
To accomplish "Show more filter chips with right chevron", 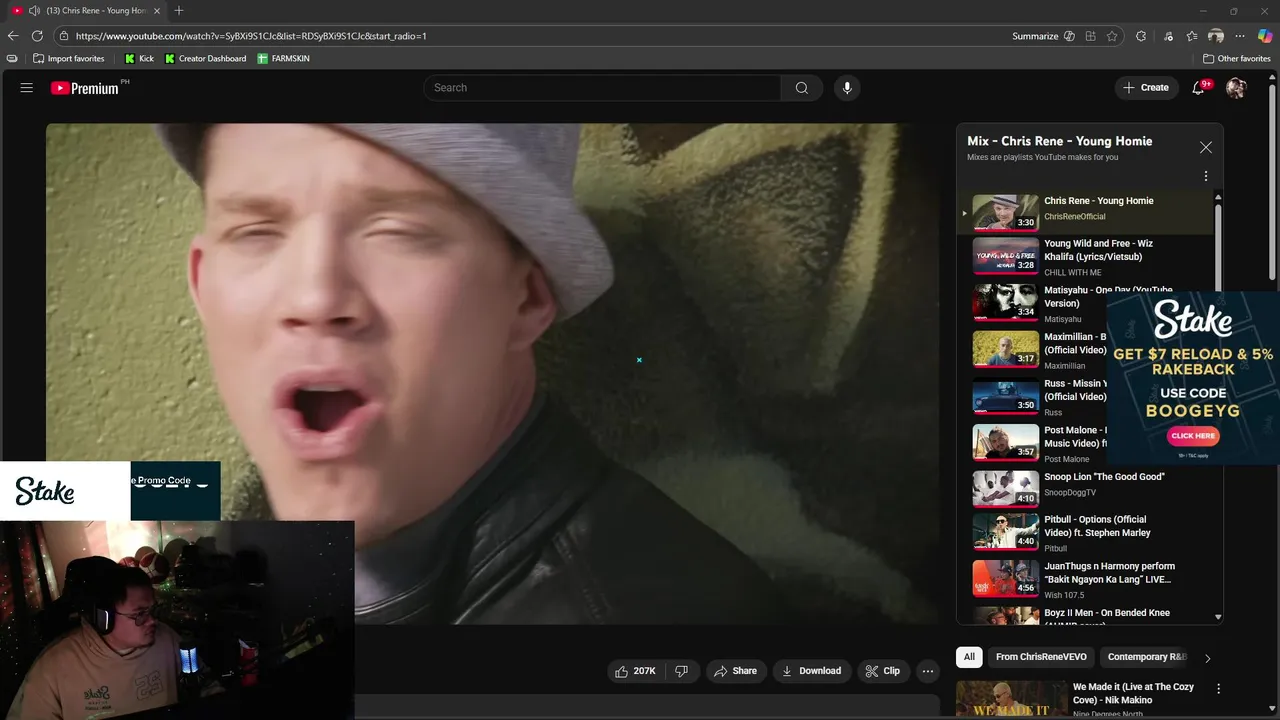I will point(1207,658).
